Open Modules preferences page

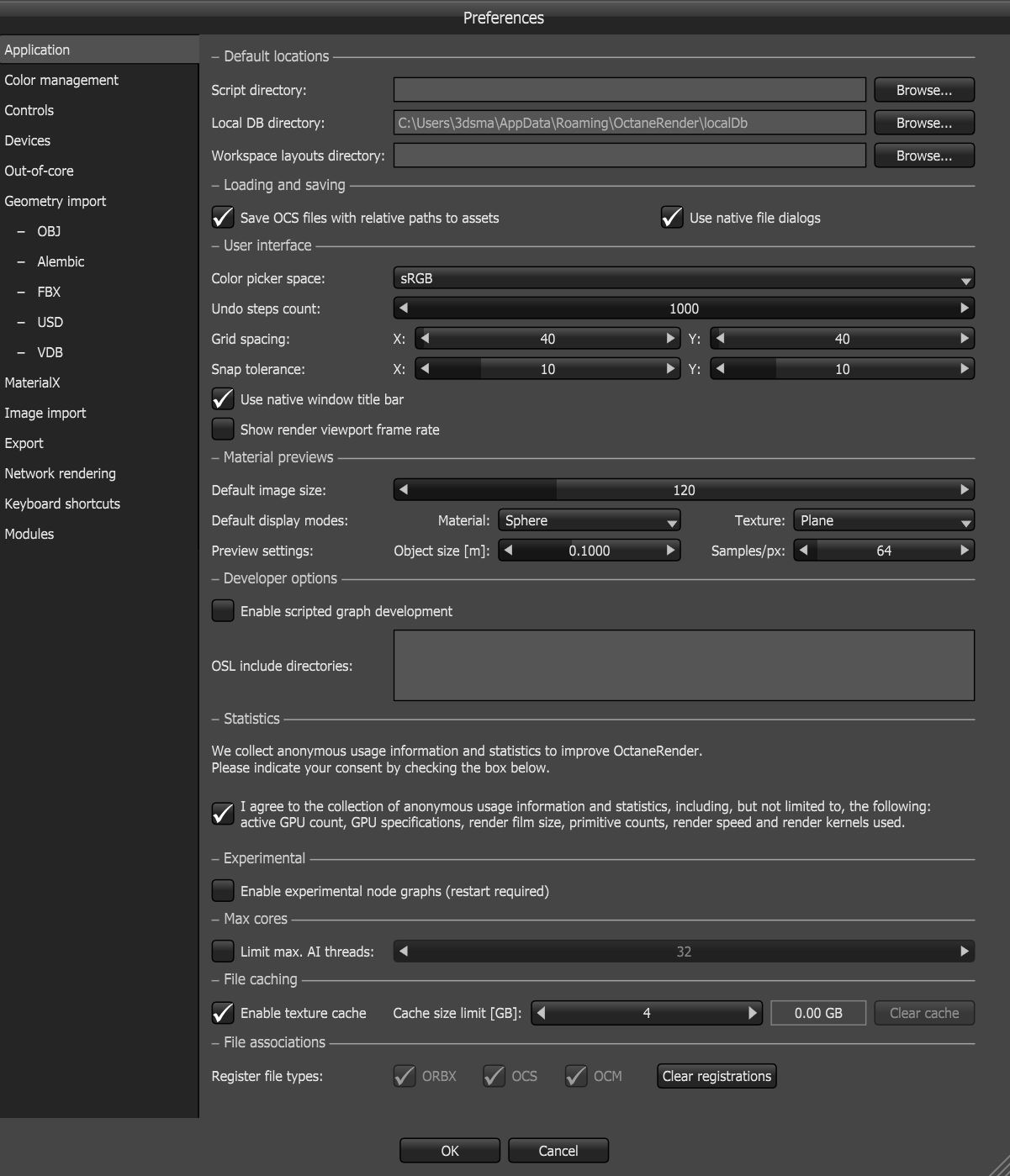pyautogui.click(x=99, y=534)
